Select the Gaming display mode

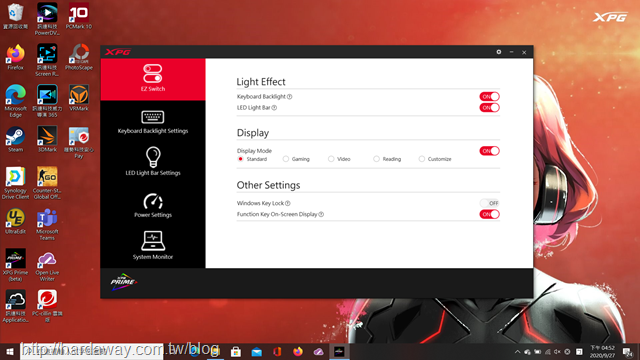click(x=286, y=159)
